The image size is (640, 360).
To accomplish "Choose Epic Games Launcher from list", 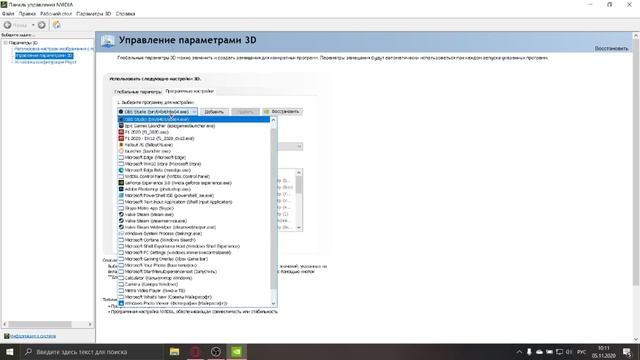I will coord(194,126).
